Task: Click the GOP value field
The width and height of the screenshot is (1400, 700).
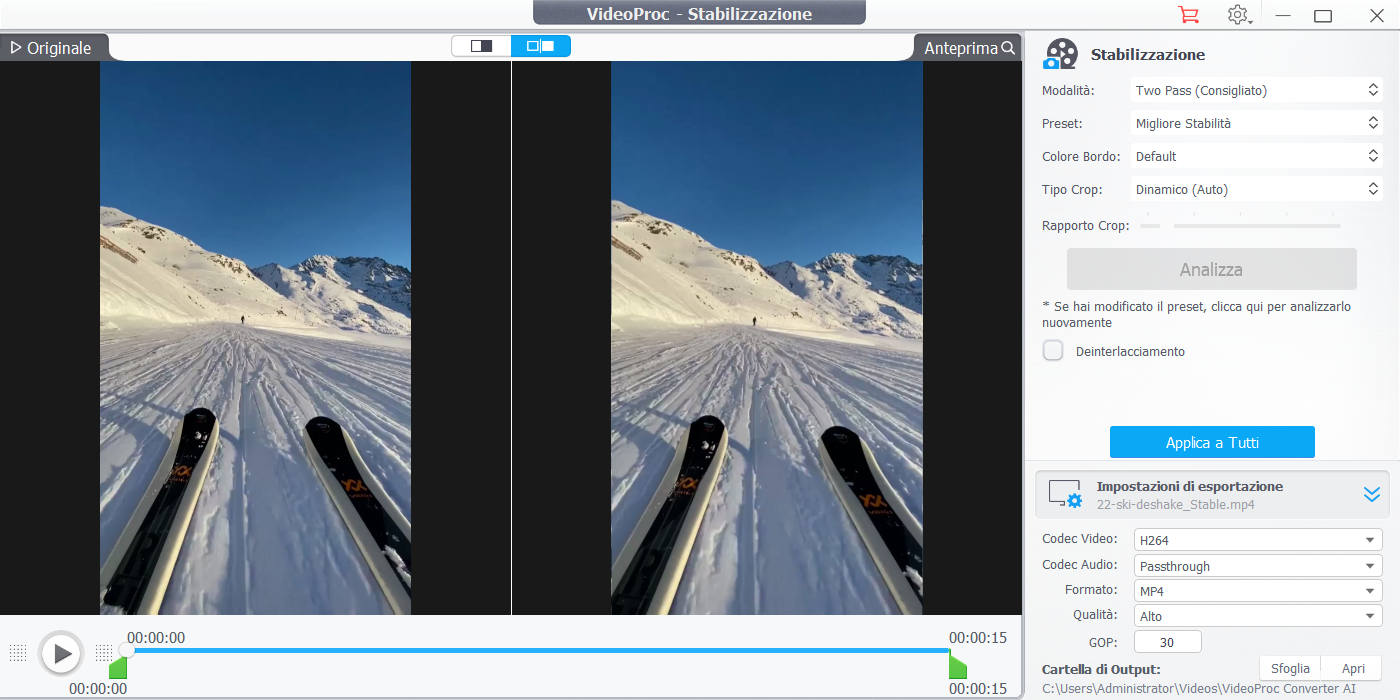Action: point(1167,642)
